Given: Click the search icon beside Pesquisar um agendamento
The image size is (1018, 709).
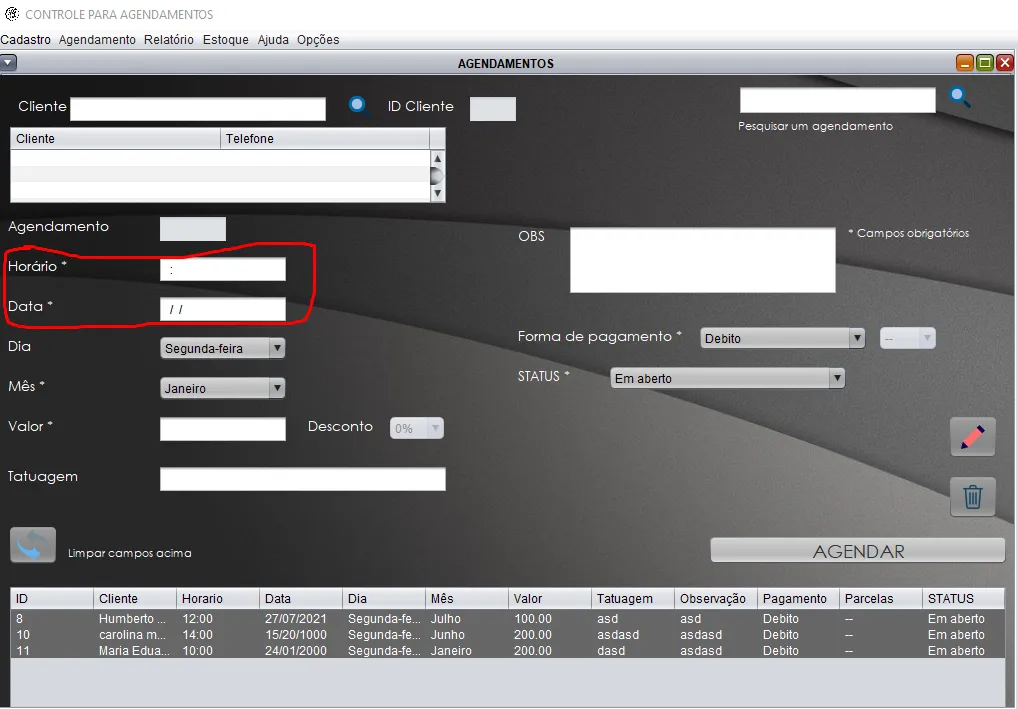Looking at the screenshot, I should pos(960,97).
